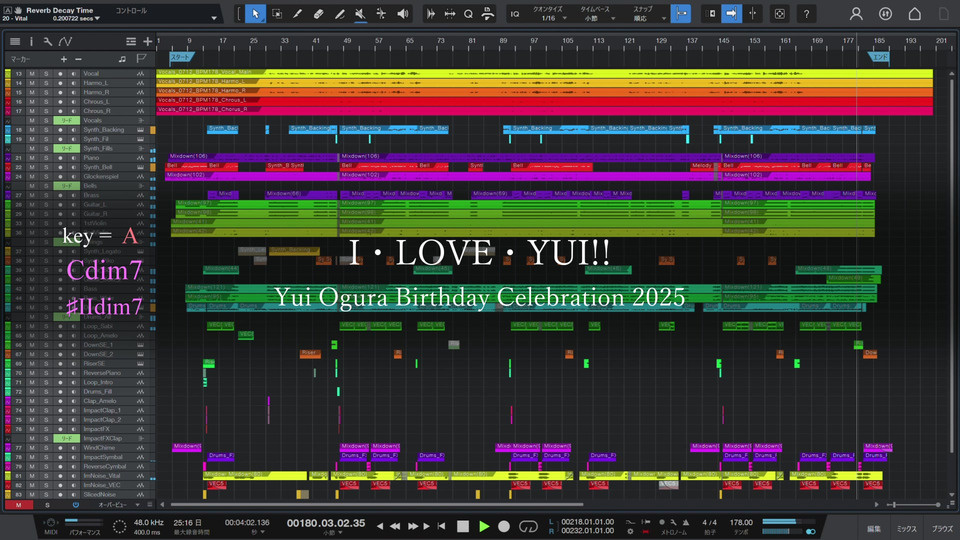Toggle Autoscroll arrow button
The height and width of the screenshot is (540, 960).
[731, 13]
